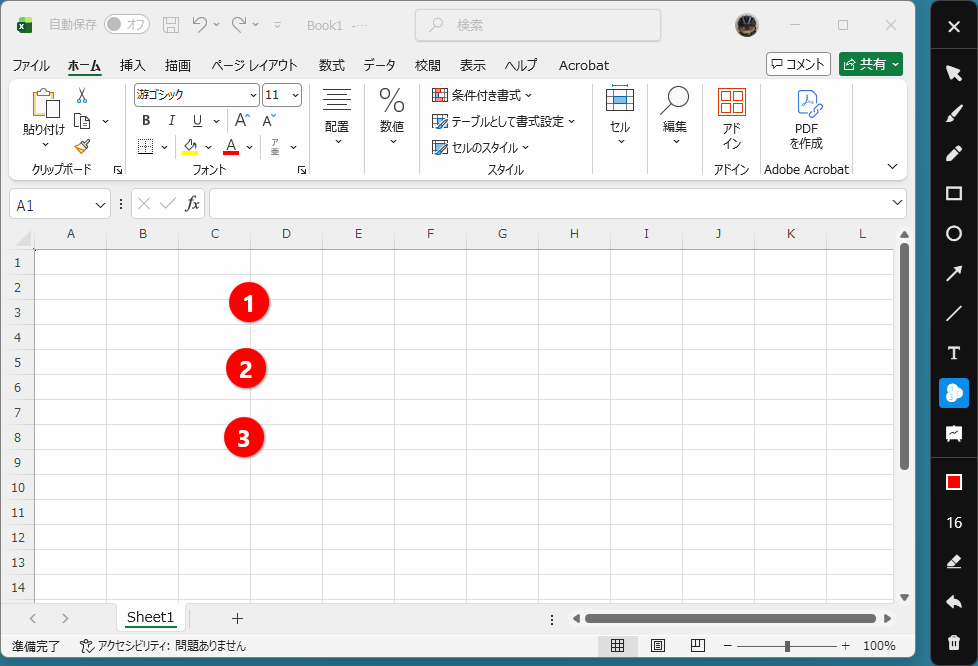The width and height of the screenshot is (978, 666).
Task: Toggle Bold formatting
Action: click(145, 119)
